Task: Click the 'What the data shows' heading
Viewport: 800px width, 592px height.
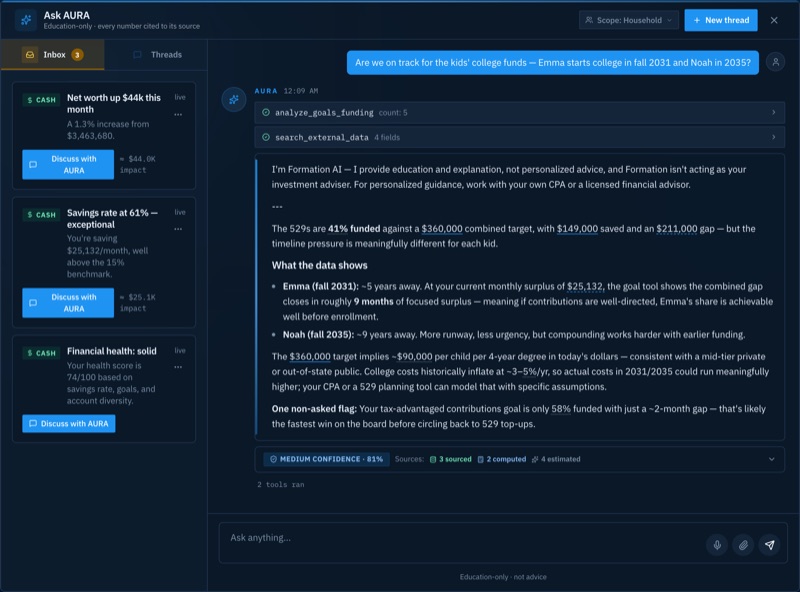Action: tap(319, 265)
